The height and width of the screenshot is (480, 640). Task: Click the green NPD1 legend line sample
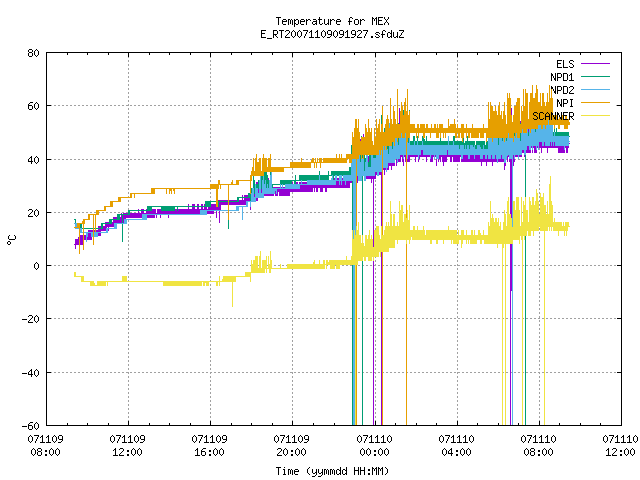click(x=595, y=77)
